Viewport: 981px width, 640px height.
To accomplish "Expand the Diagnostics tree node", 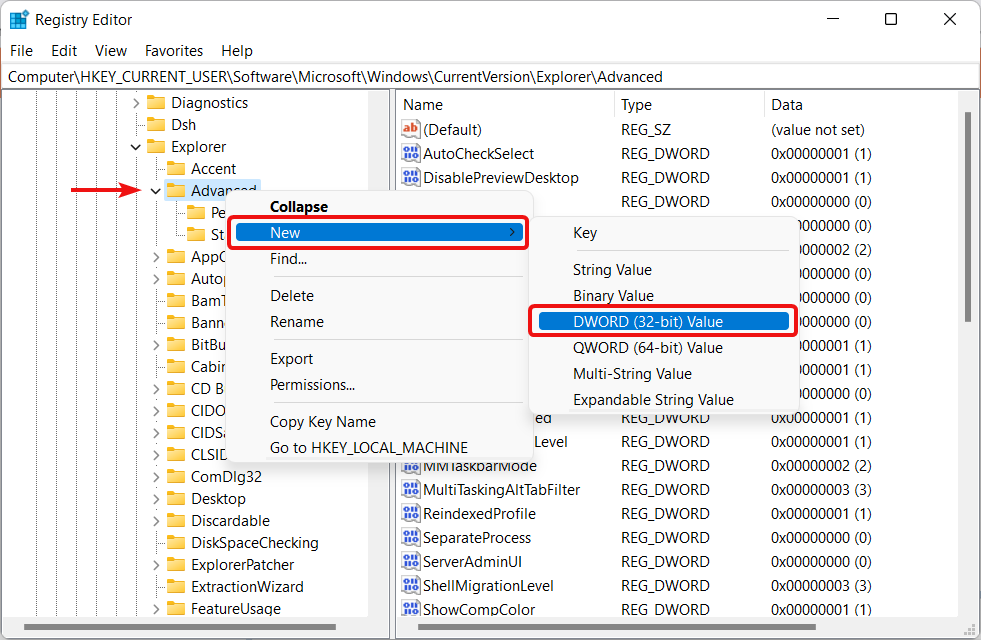I will pyautogui.click(x=136, y=103).
